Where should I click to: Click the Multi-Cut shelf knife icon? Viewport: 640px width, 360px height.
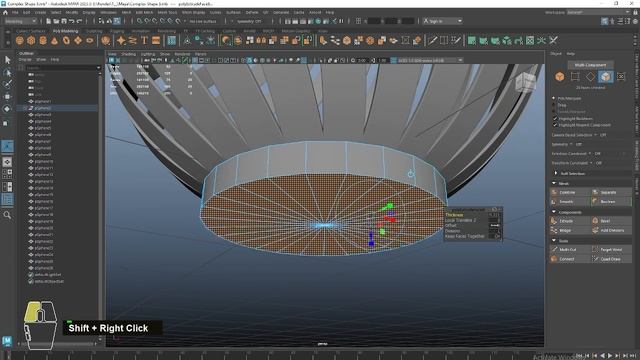(x=432, y=40)
